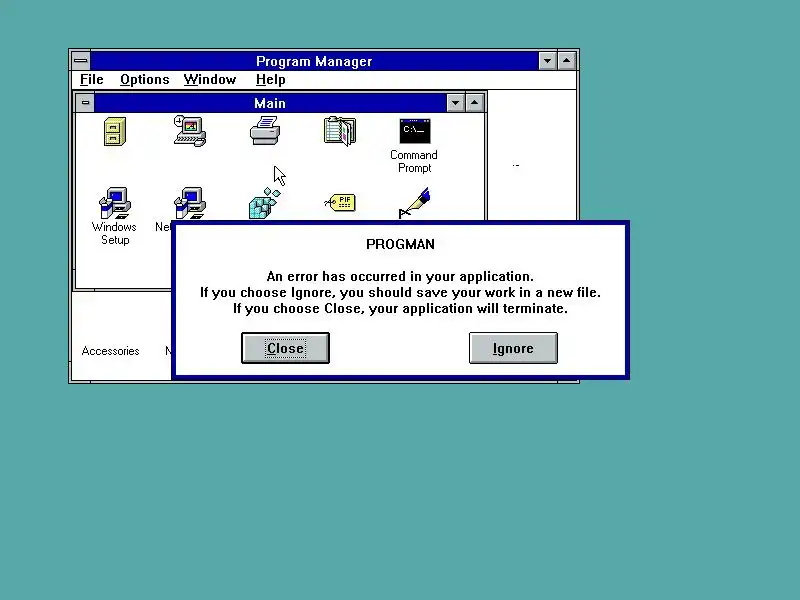Open the File Manager cabinet icon
This screenshot has height=600, width=800.
pos(115,131)
